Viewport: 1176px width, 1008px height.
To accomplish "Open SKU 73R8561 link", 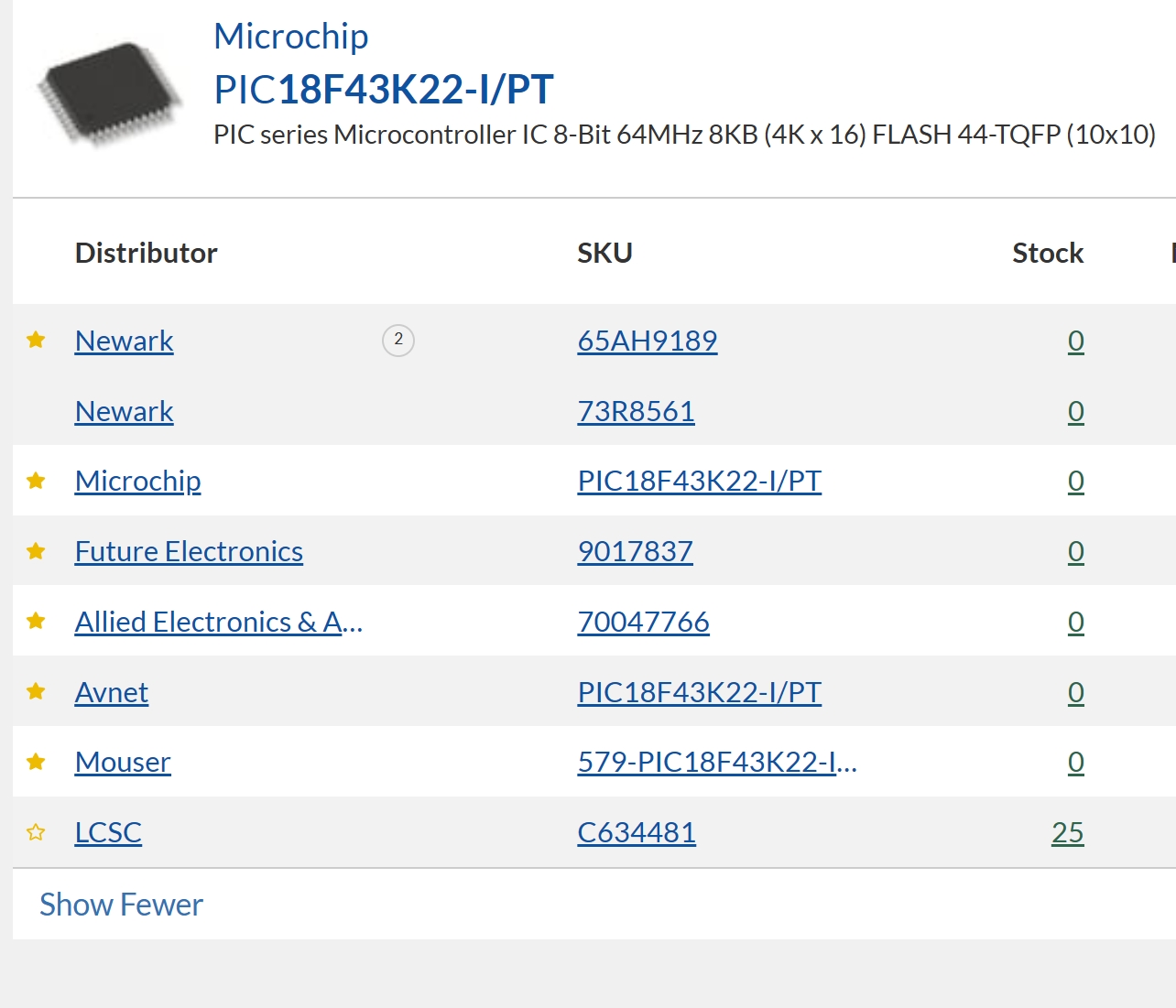I will pos(636,411).
